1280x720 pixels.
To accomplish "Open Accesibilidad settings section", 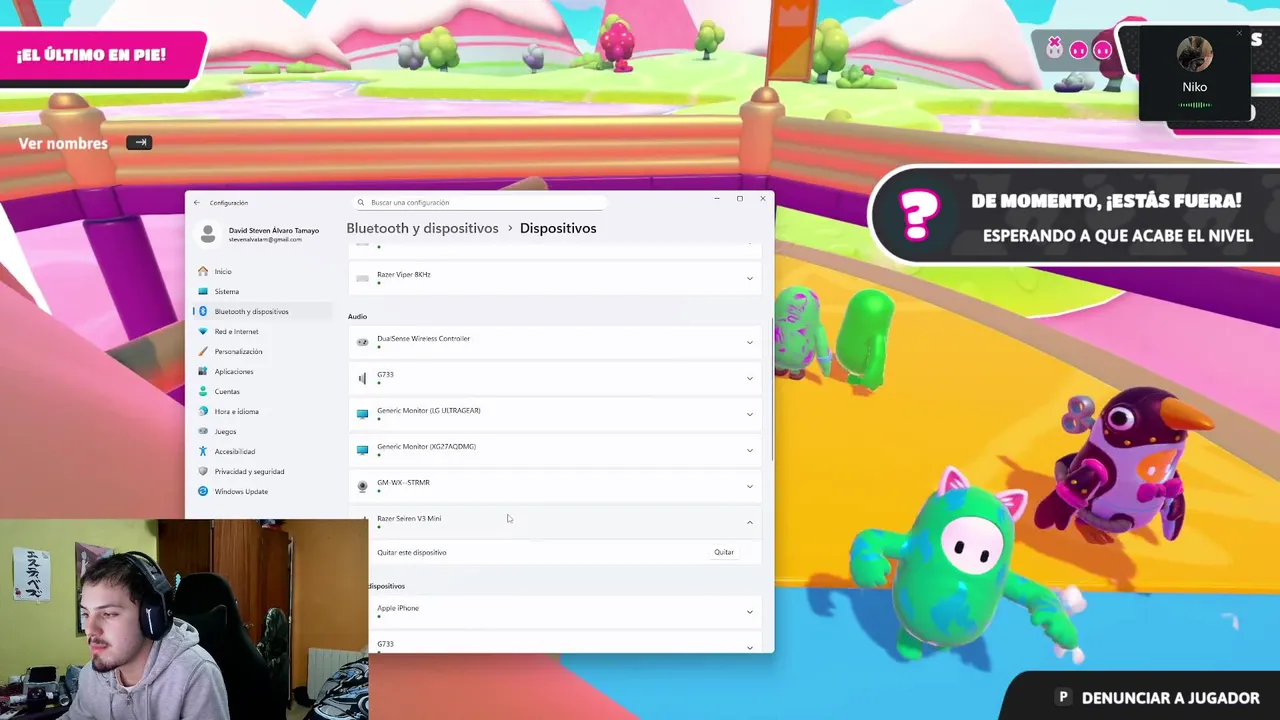I will (x=262, y=451).
